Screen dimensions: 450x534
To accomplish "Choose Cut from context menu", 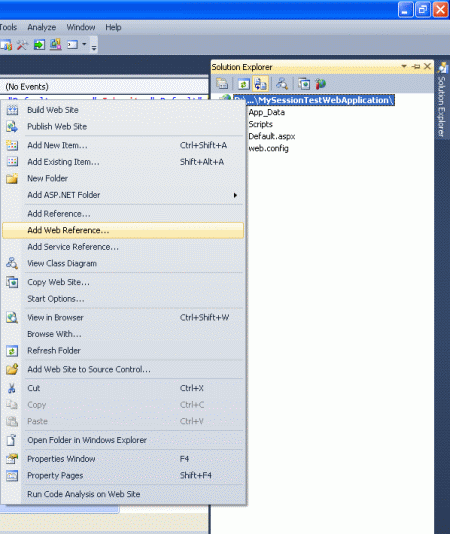I will pyautogui.click(x=123, y=388).
